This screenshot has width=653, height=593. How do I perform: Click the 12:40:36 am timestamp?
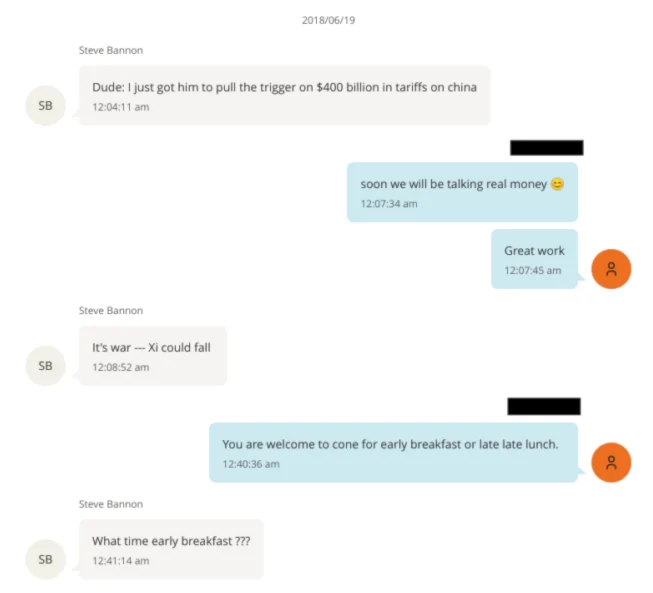pos(251,464)
